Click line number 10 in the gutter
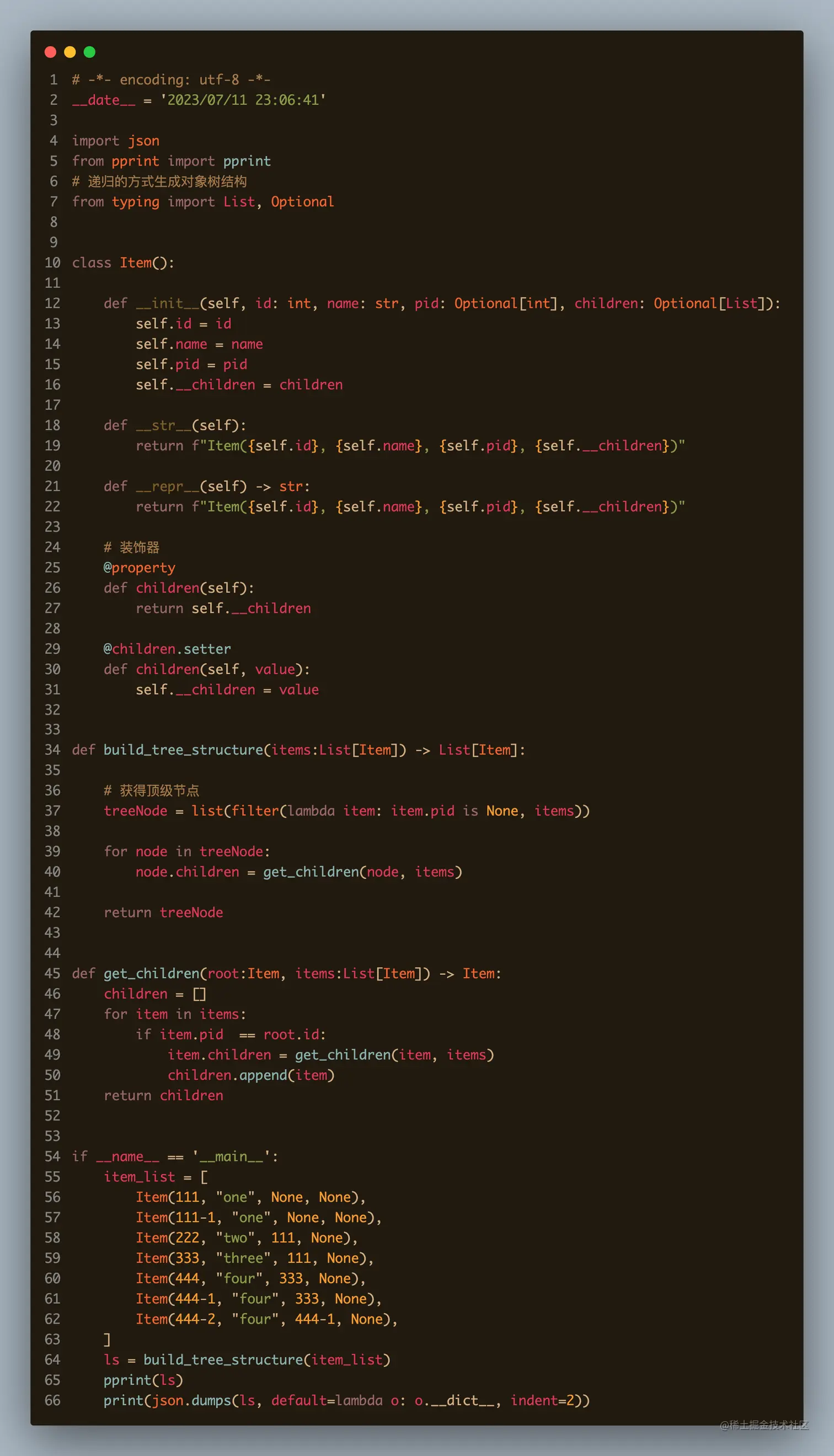The width and height of the screenshot is (834, 1456). pos(52,263)
